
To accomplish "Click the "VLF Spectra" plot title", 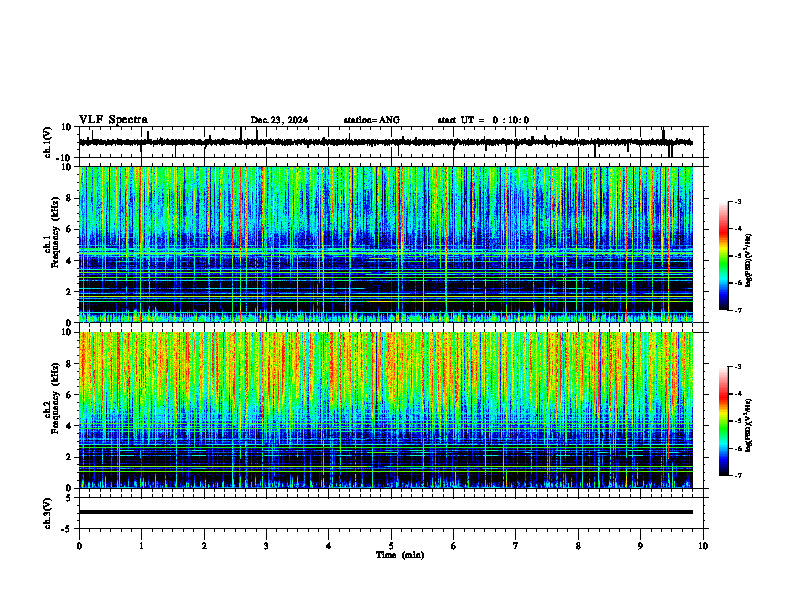I will click(113, 120).
